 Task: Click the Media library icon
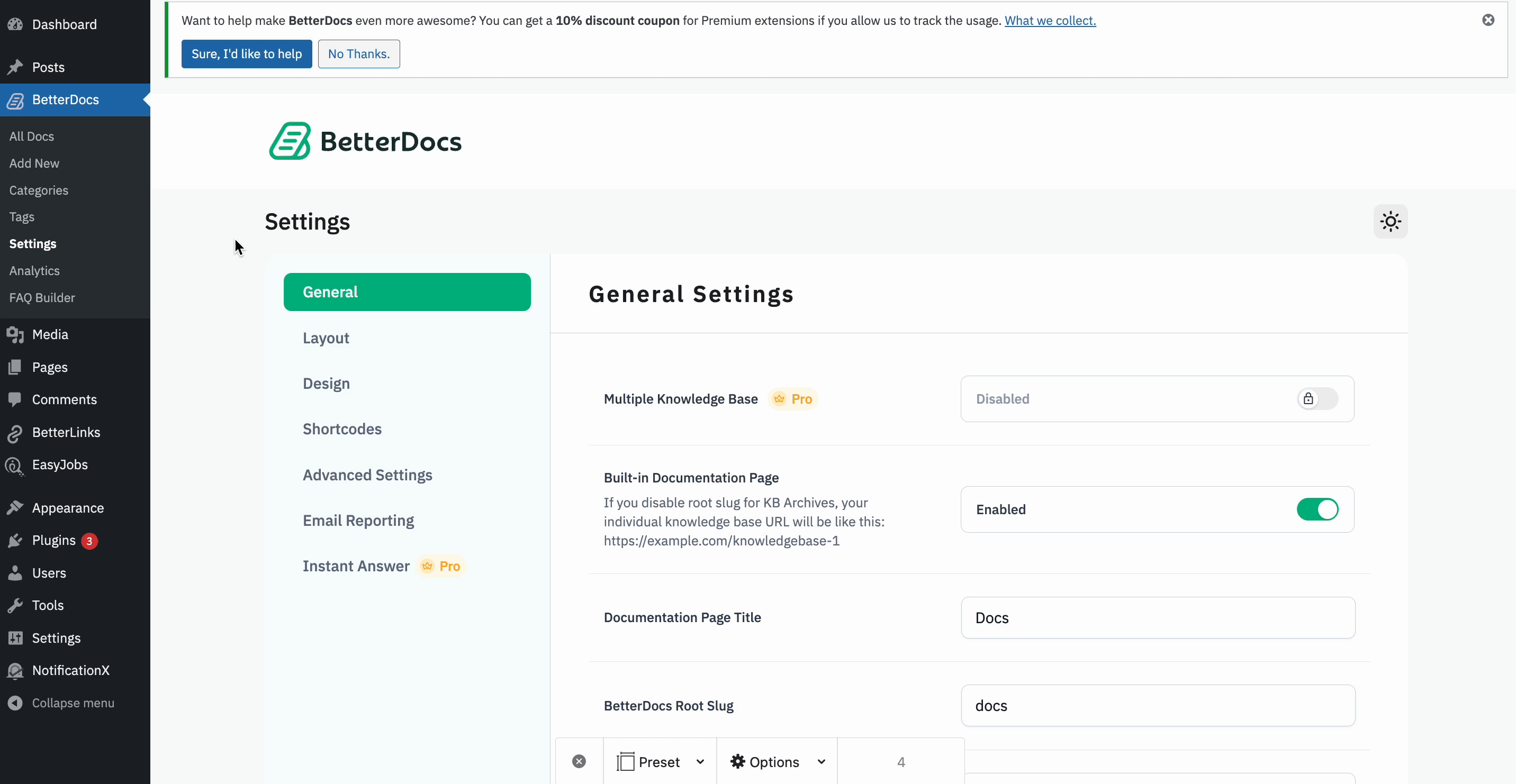tap(15, 335)
